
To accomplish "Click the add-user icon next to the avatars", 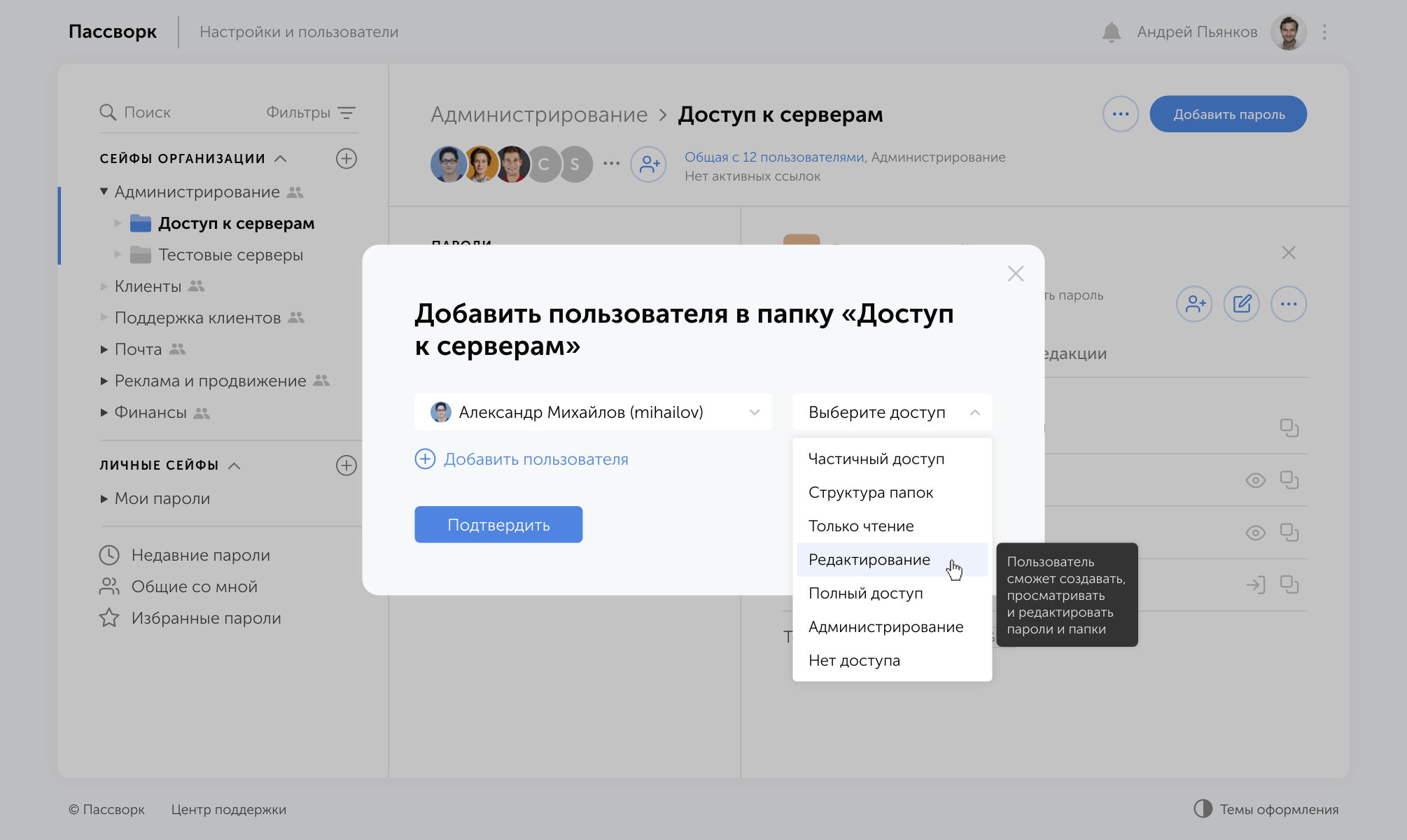I will (x=648, y=164).
